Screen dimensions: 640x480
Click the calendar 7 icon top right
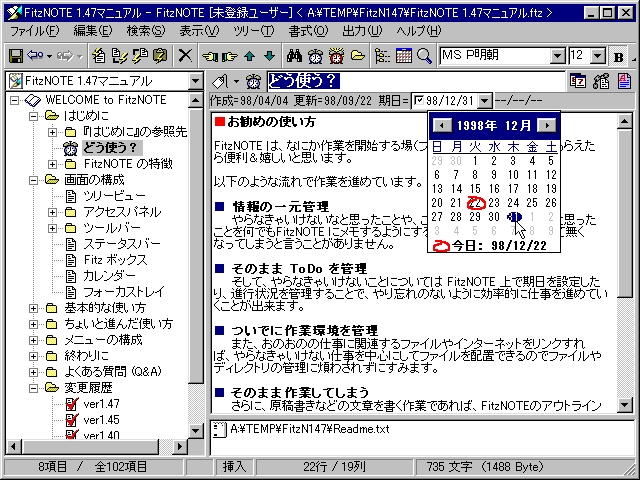click(x=578, y=81)
